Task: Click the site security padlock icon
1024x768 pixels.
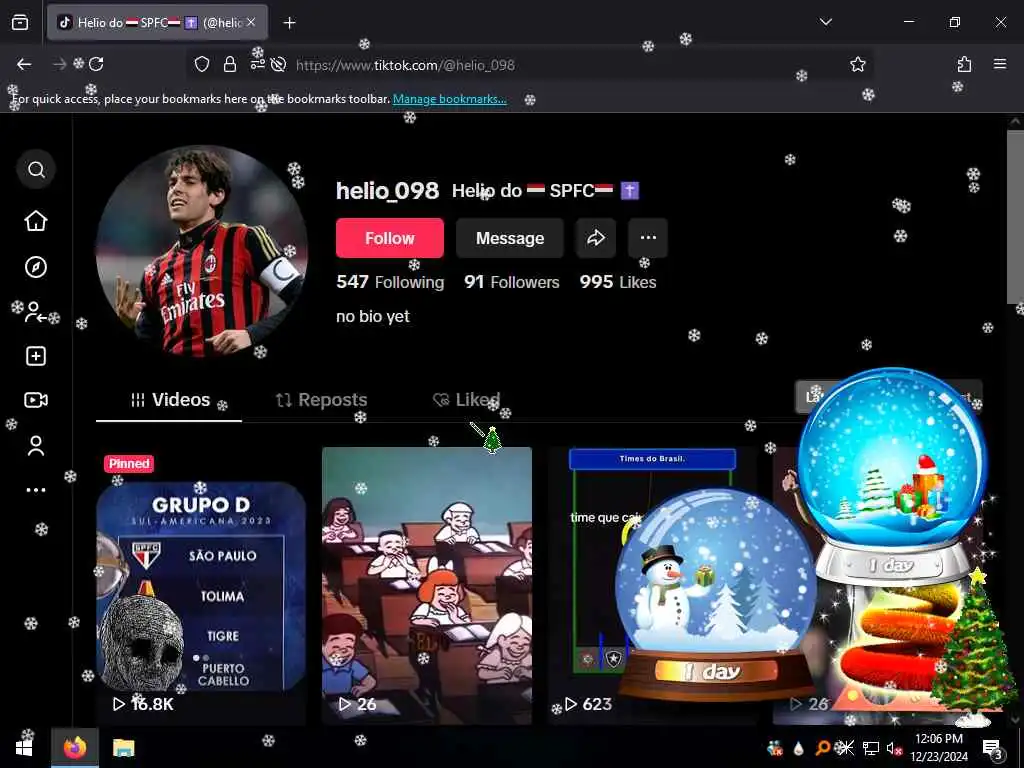Action: tap(229, 64)
